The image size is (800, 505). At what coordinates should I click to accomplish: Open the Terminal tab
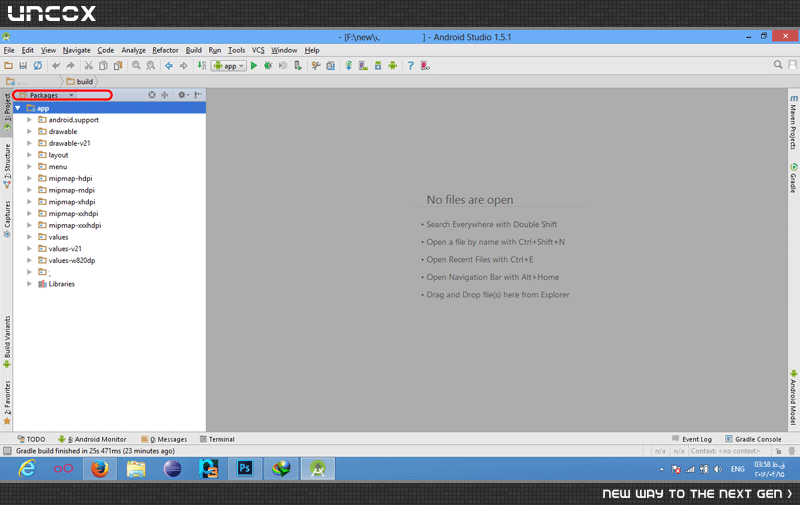point(217,439)
